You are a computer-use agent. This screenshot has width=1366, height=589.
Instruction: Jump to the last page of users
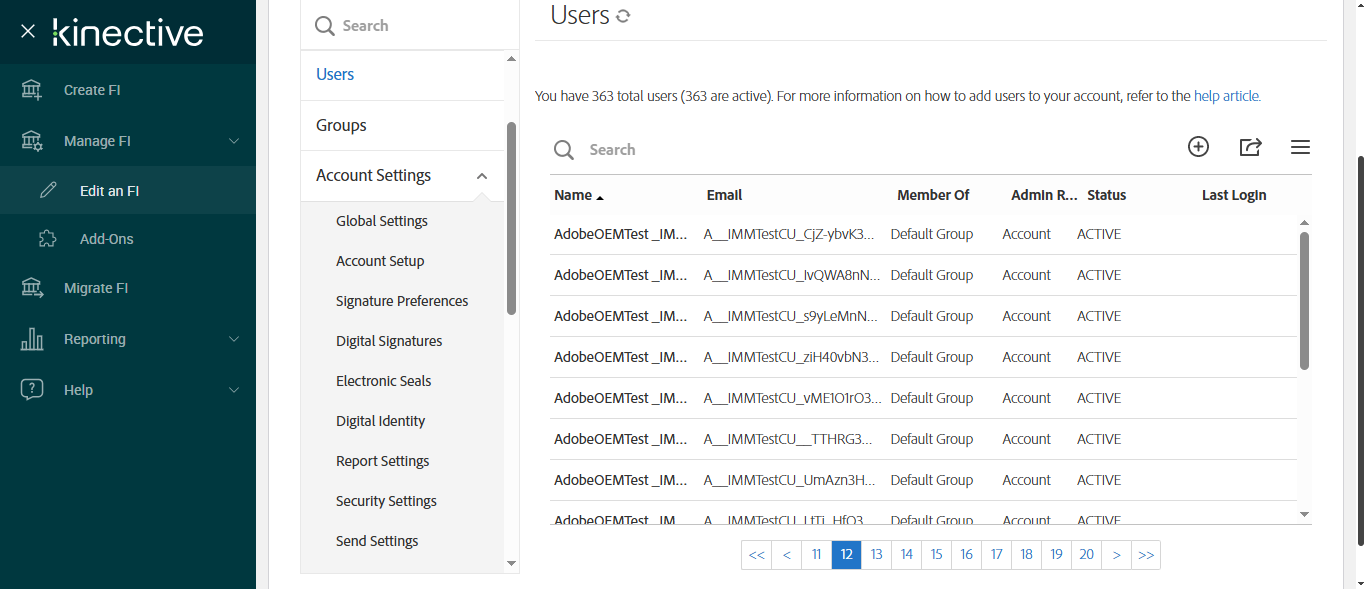pyautogui.click(x=1146, y=555)
